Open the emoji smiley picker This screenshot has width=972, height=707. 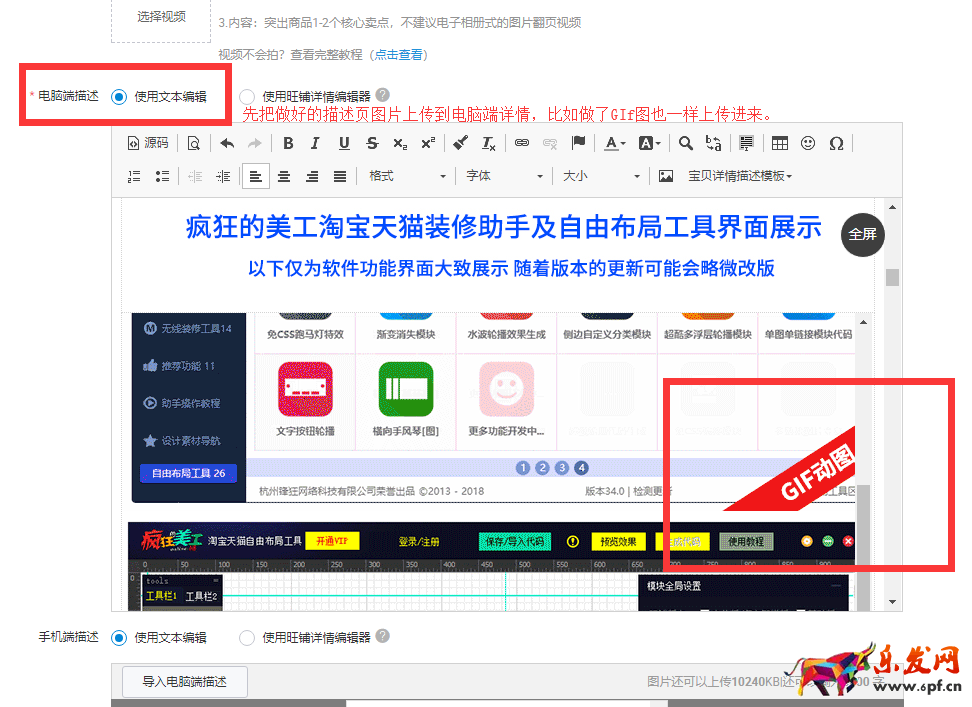(808, 143)
